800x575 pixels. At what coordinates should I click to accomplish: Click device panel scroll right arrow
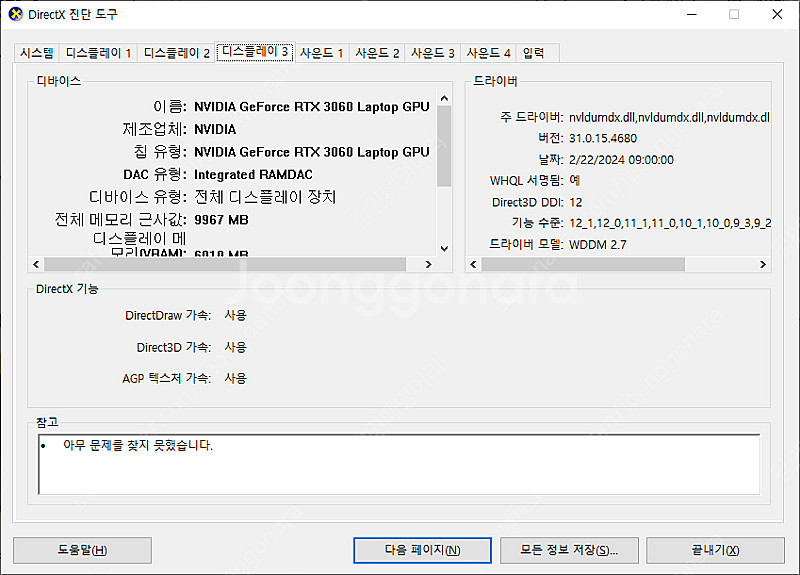(x=429, y=264)
